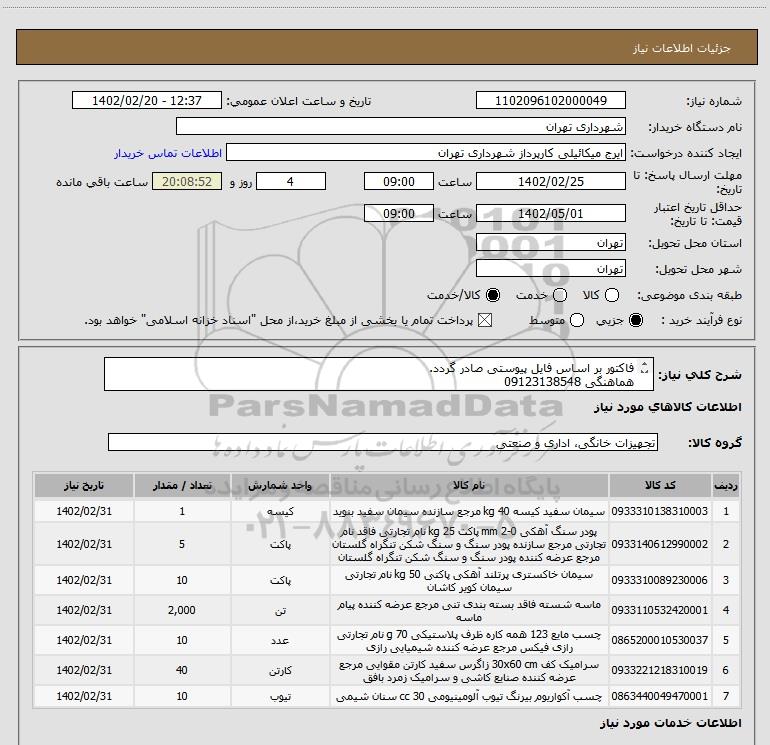Click item code 0933140612990002
This screenshot has width=770, height=745.
[660, 544]
